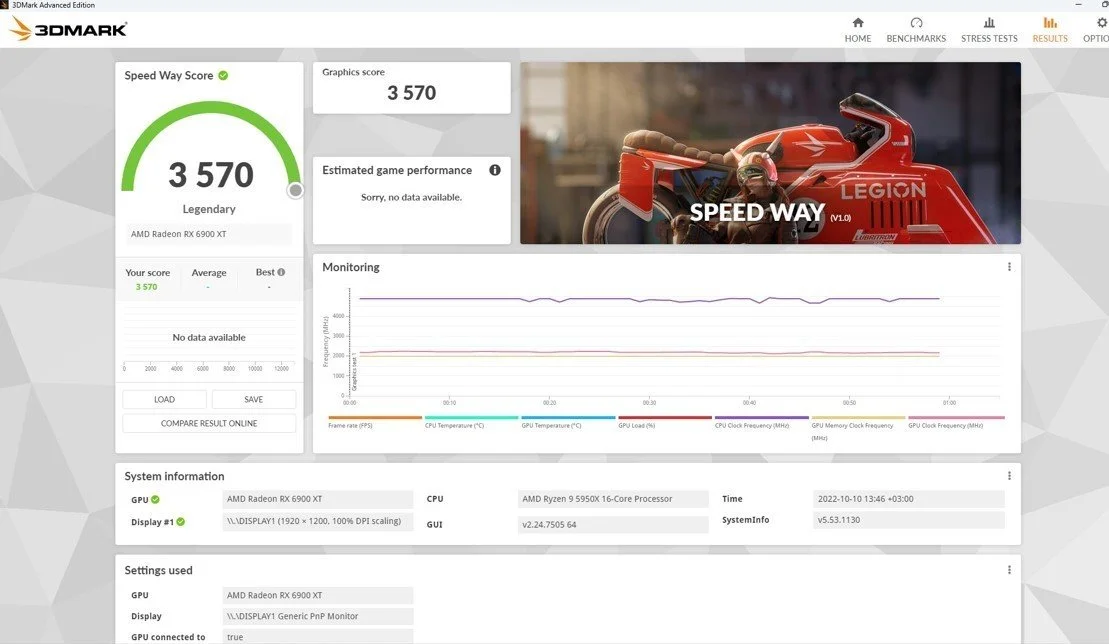Open the Home icon in navigation

(857, 23)
